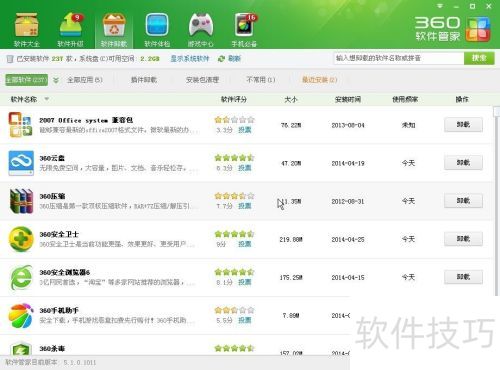Click 卸载 button for 360安全卫士
The image size is (500, 370).
coord(463,239)
